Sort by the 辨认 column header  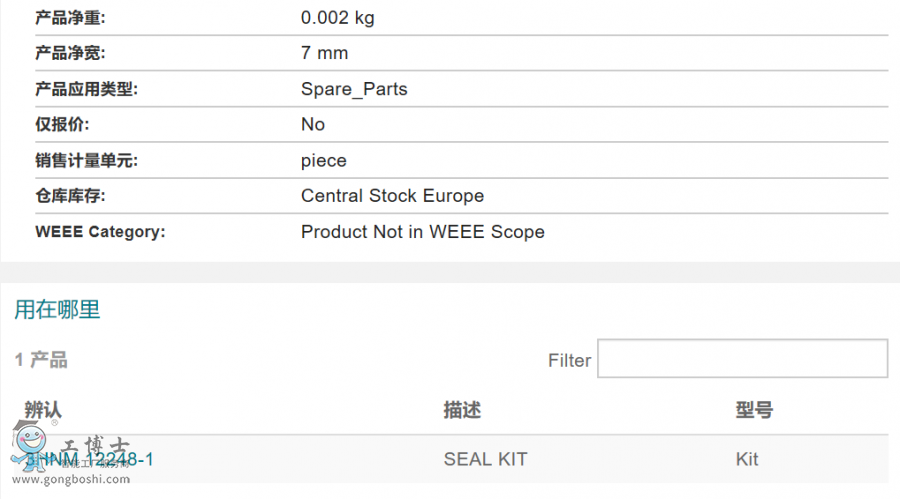[43, 410]
